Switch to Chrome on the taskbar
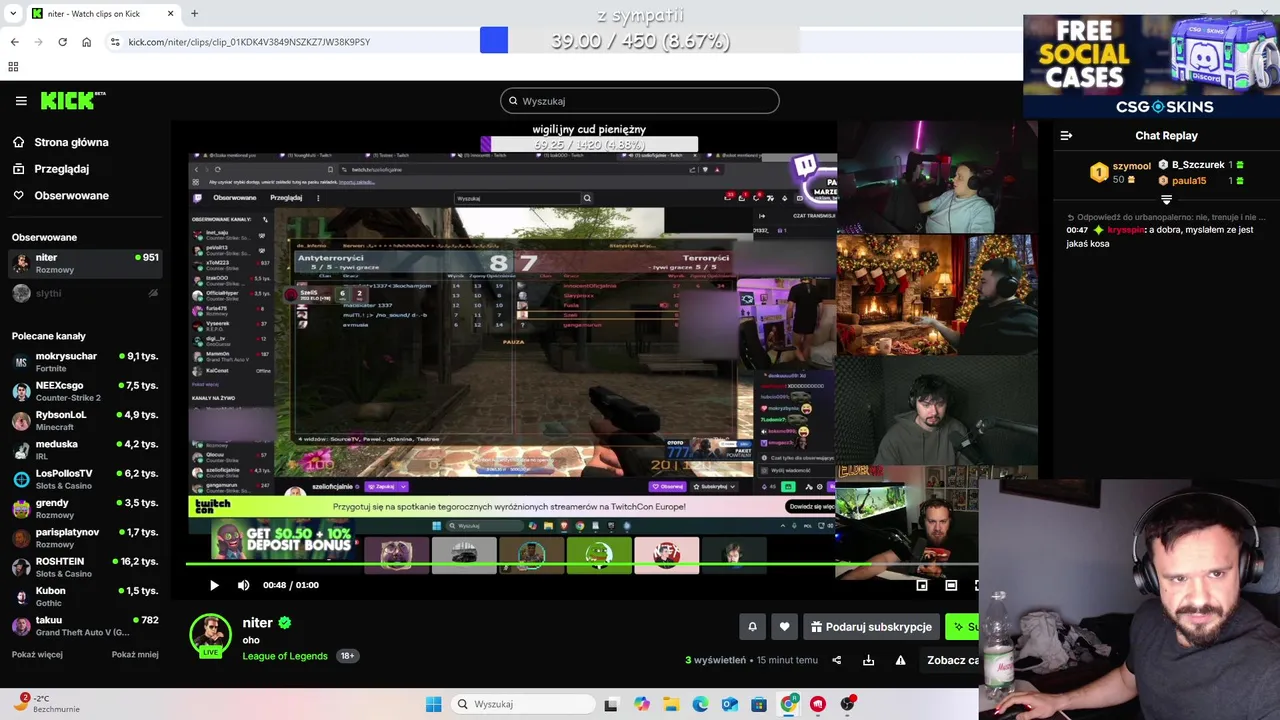This screenshot has width=1280, height=720. click(x=789, y=704)
